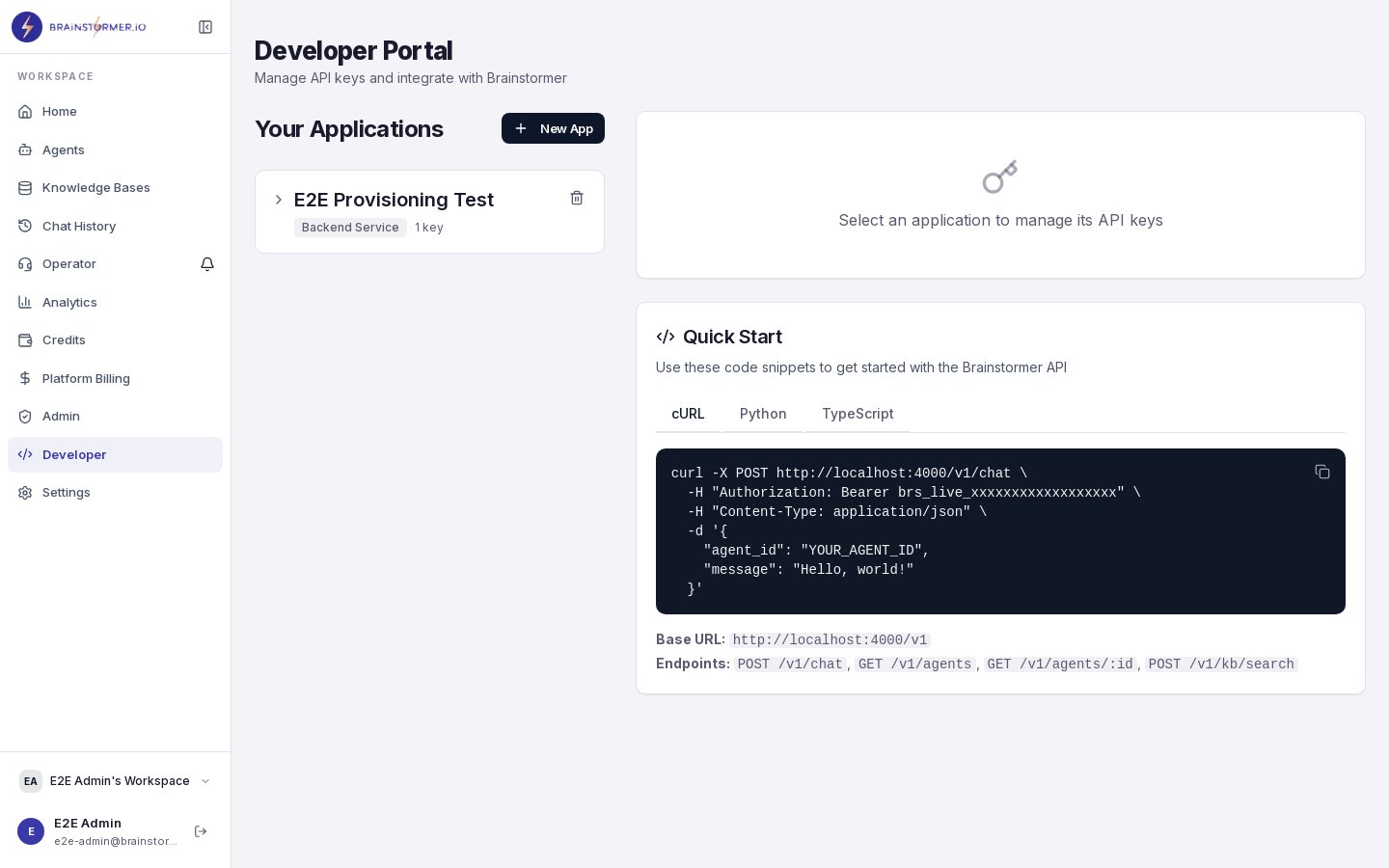1389x868 pixels.
Task: Click the Credits wallet icon
Action: point(25,340)
